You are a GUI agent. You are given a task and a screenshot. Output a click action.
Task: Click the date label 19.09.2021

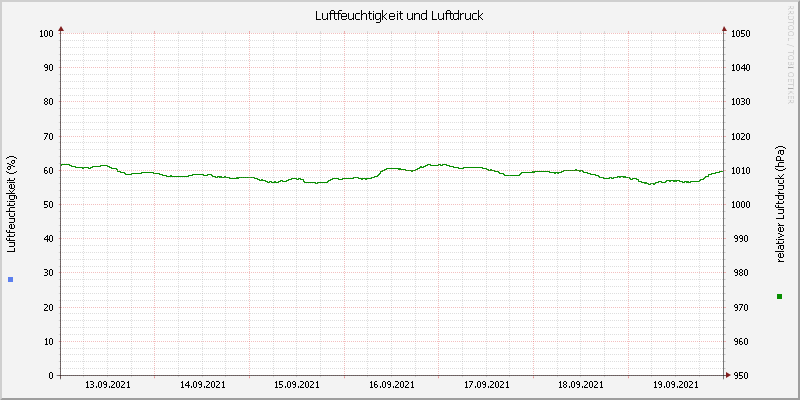676,385
